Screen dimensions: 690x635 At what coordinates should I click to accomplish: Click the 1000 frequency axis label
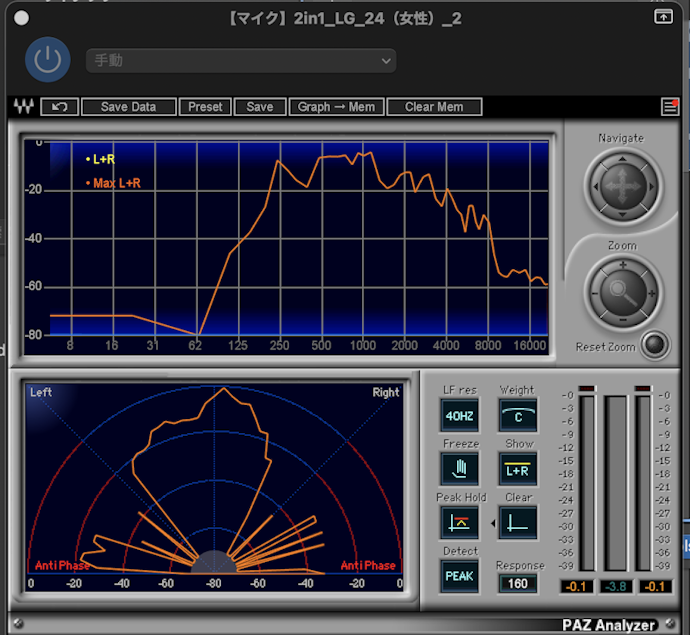coord(363,345)
